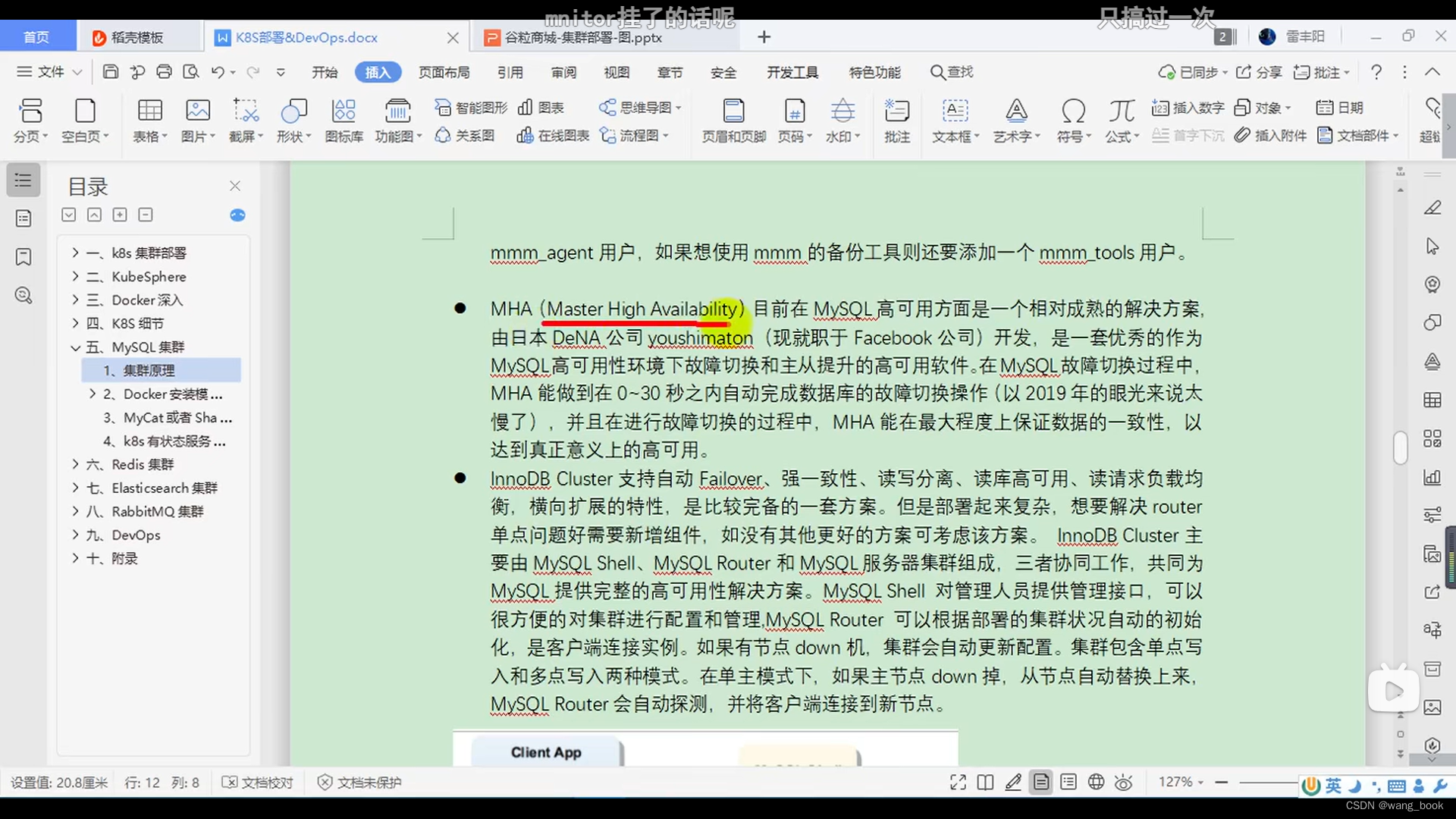
Task: Expand the 2、Docker 安装模… outline node
Action: pos(93,394)
